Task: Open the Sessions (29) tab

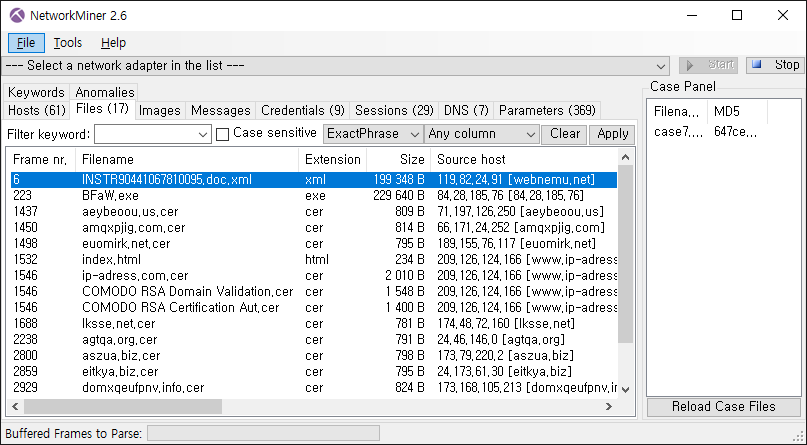Action: [394, 110]
